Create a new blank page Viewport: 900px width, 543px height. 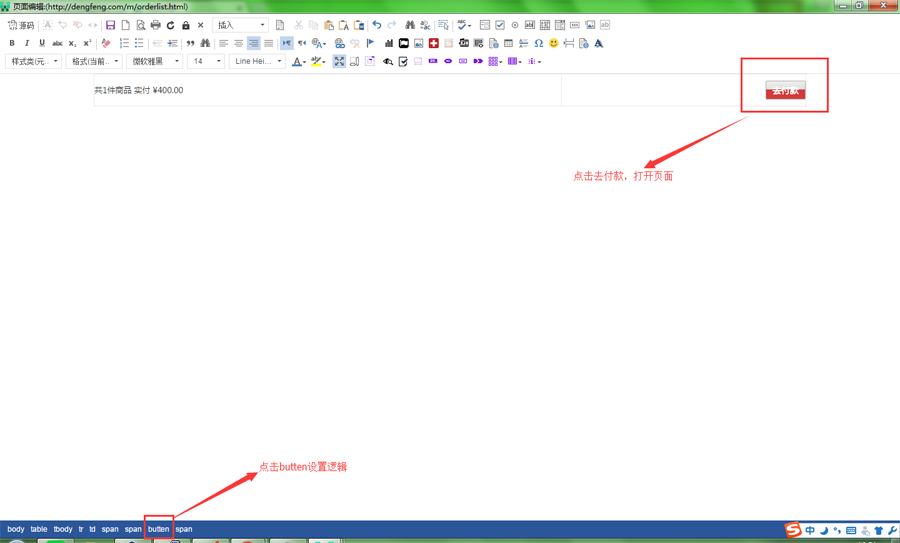[126, 25]
